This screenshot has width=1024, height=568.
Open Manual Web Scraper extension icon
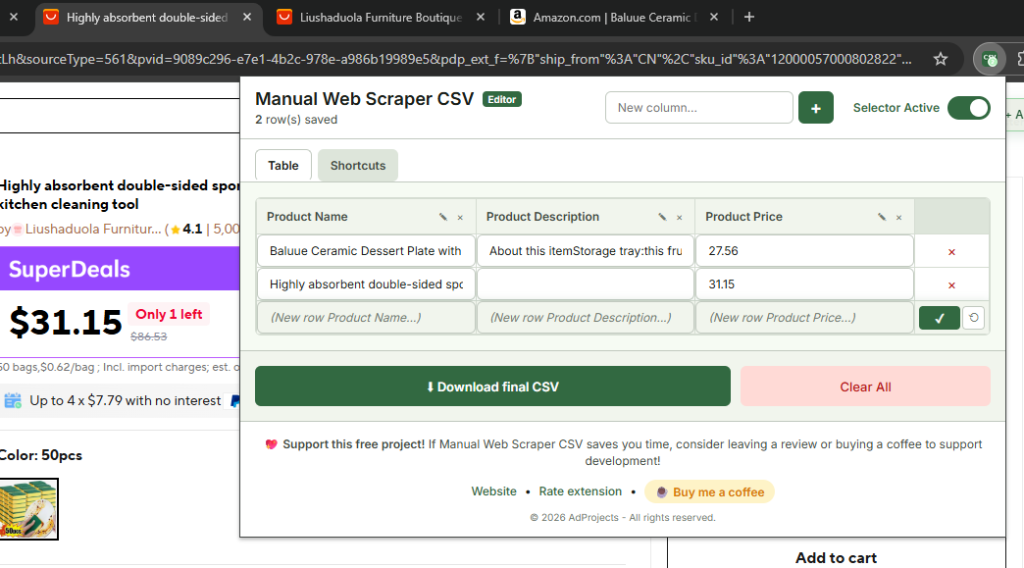click(x=990, y=59)
